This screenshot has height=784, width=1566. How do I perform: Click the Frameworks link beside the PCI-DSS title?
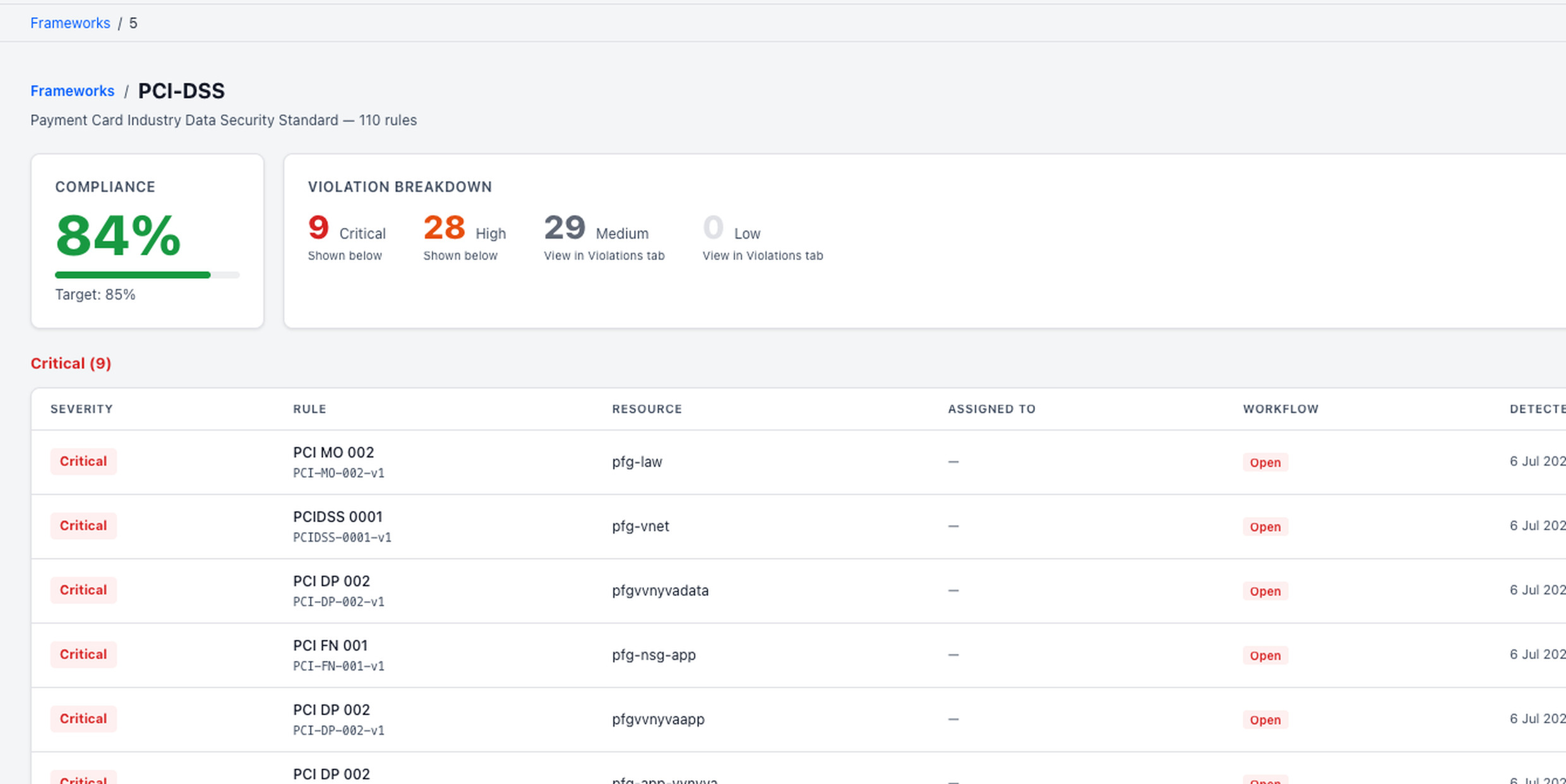[x=73, y=91]
